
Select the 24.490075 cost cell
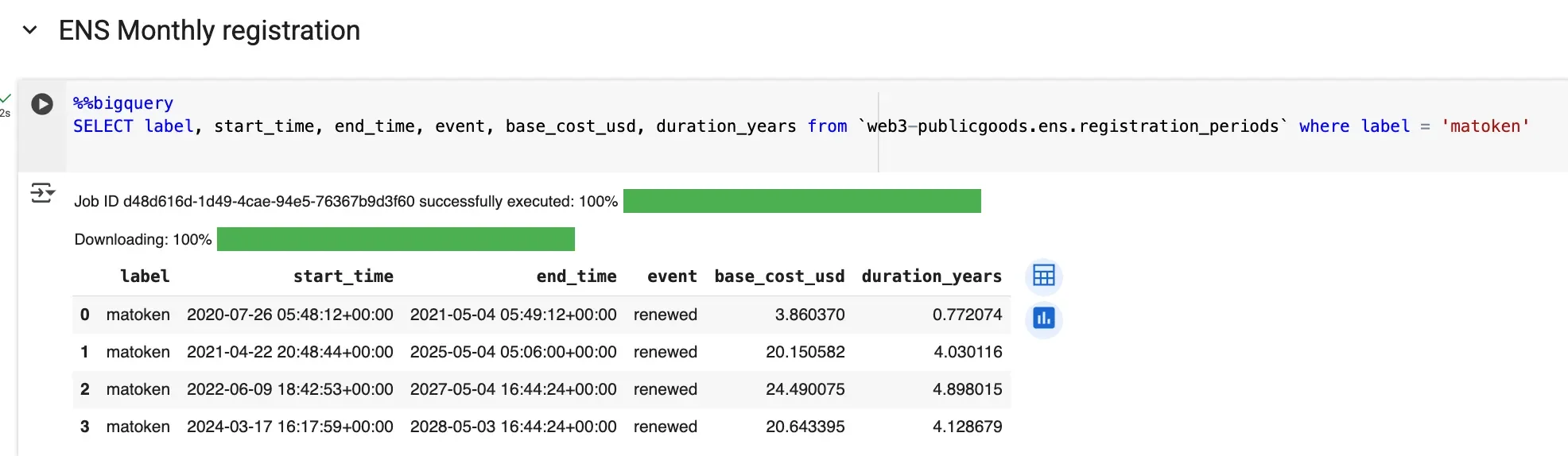(x=805, y=389)
